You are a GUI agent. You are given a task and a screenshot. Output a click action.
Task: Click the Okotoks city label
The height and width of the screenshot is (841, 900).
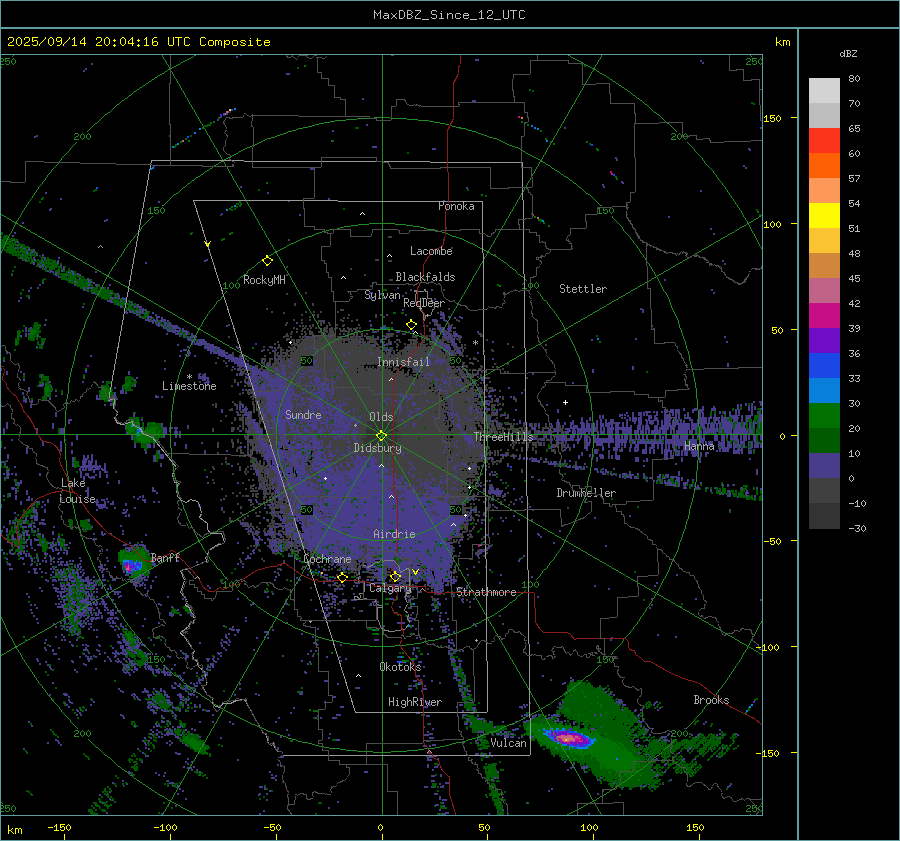click(x=400, y=666)
